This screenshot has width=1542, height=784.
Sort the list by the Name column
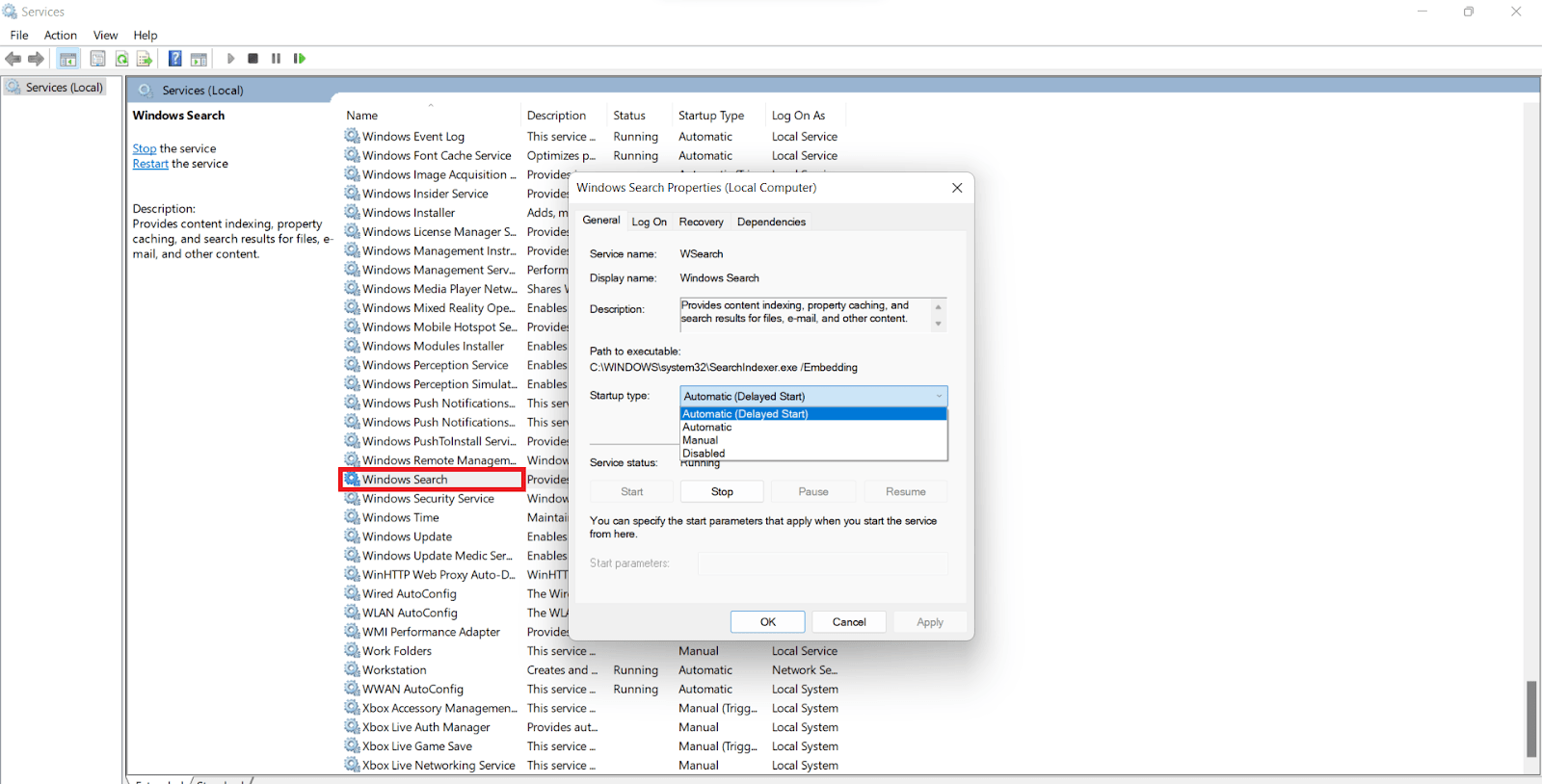[x=431, y=115]
